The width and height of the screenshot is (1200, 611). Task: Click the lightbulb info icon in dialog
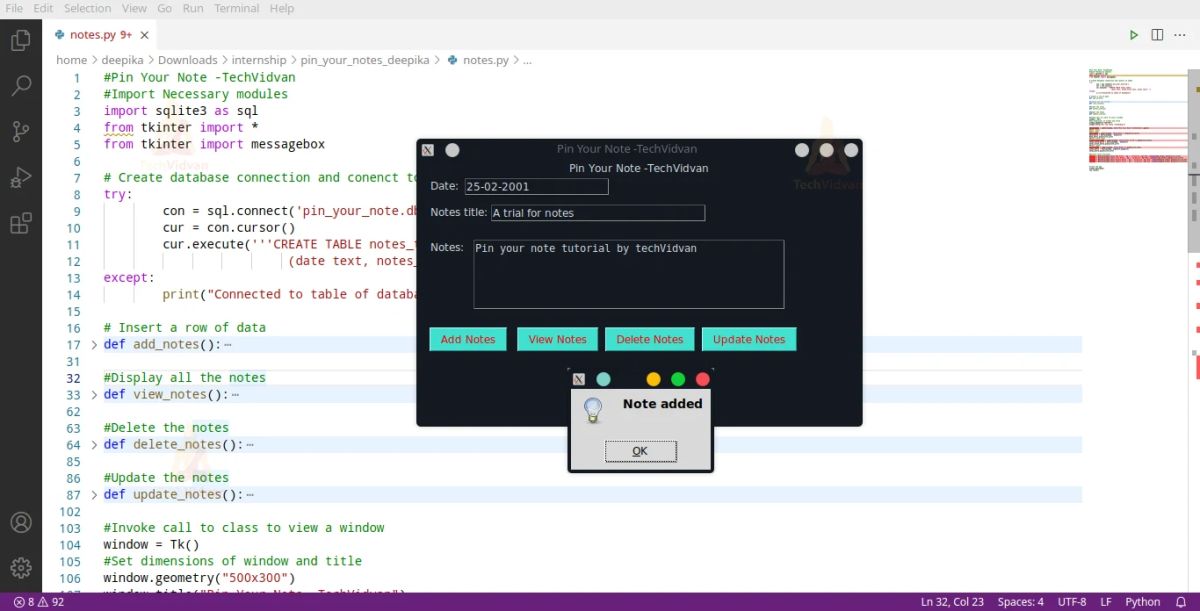593,410
